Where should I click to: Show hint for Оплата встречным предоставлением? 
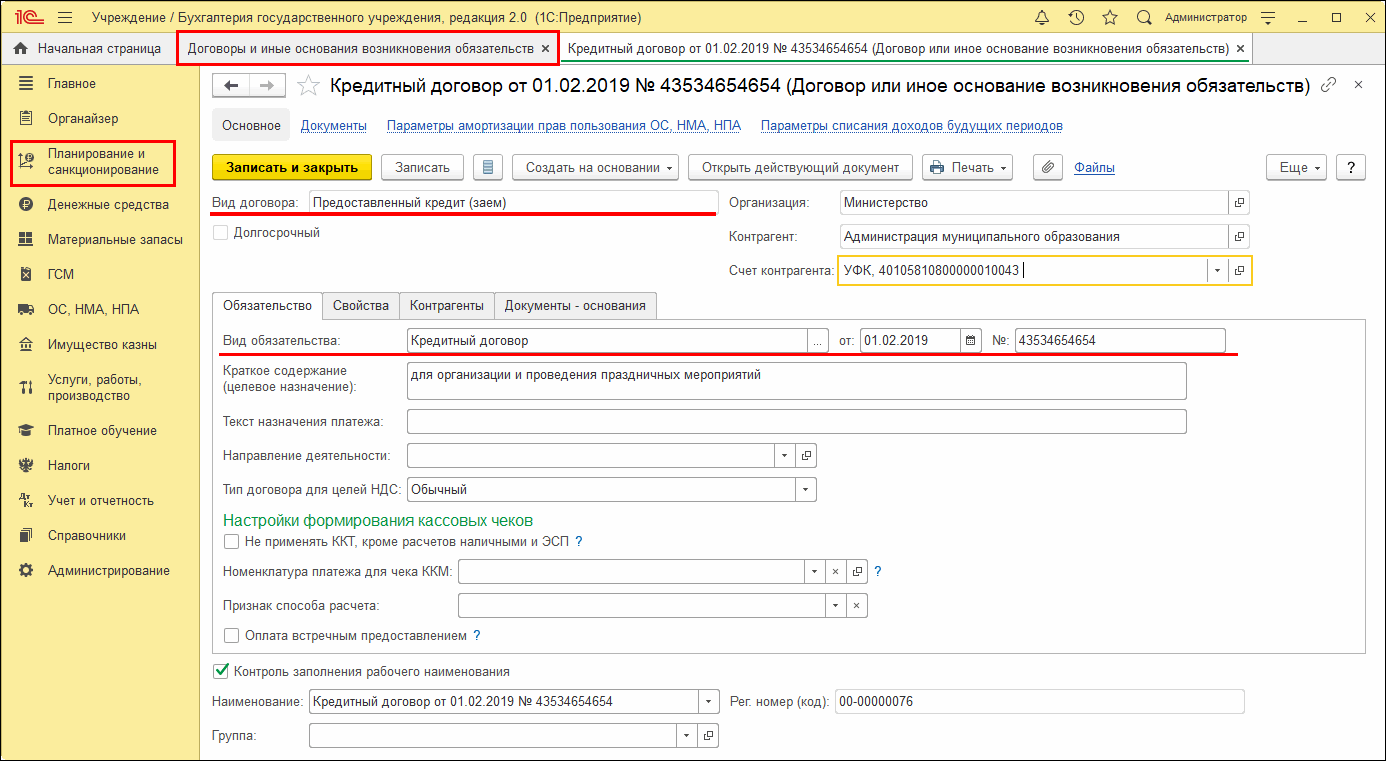(x=477, y=635)
